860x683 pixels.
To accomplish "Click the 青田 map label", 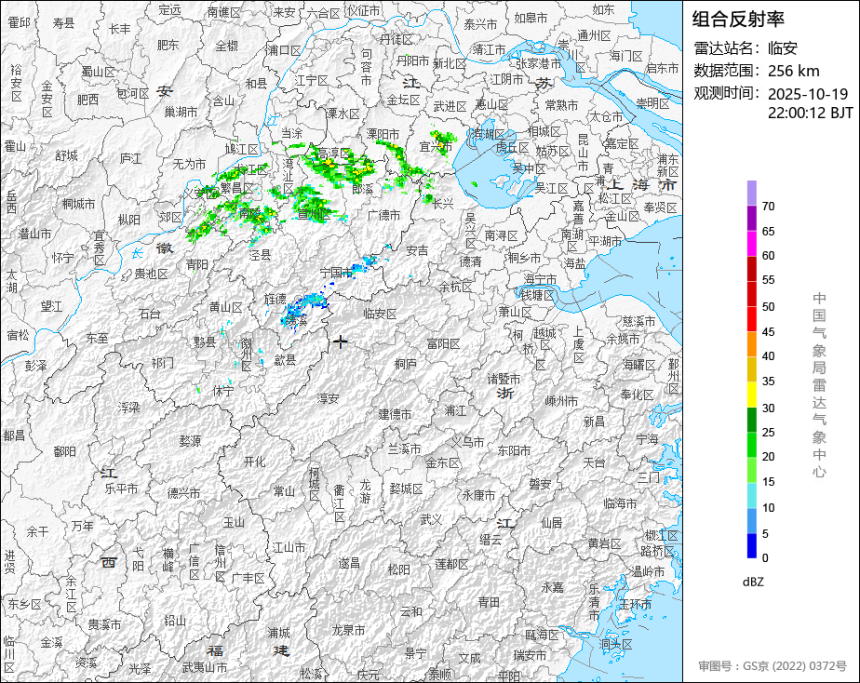I will 489,602.
